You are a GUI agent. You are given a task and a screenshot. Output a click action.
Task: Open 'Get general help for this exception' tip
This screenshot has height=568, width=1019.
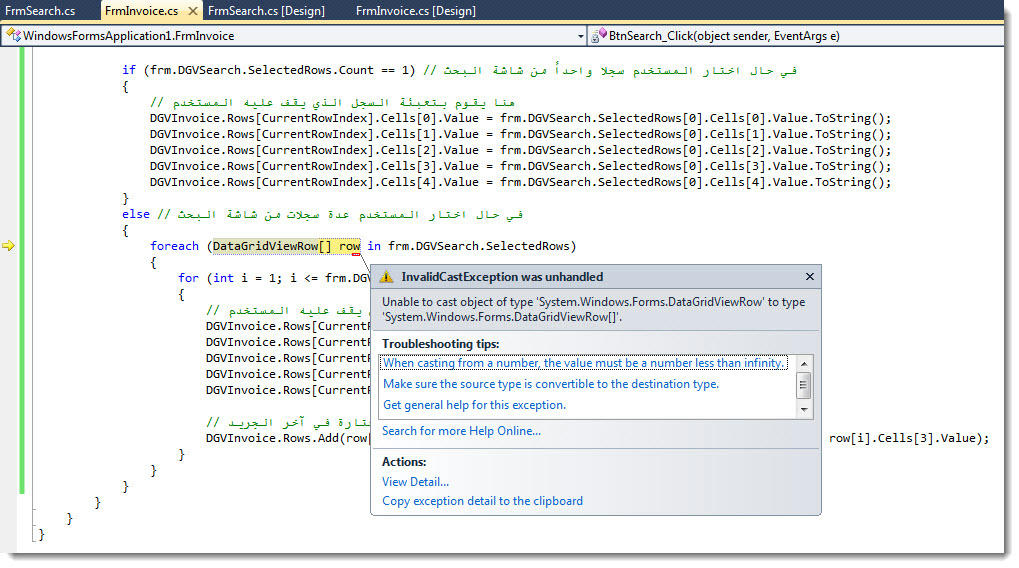click(474, 405)
